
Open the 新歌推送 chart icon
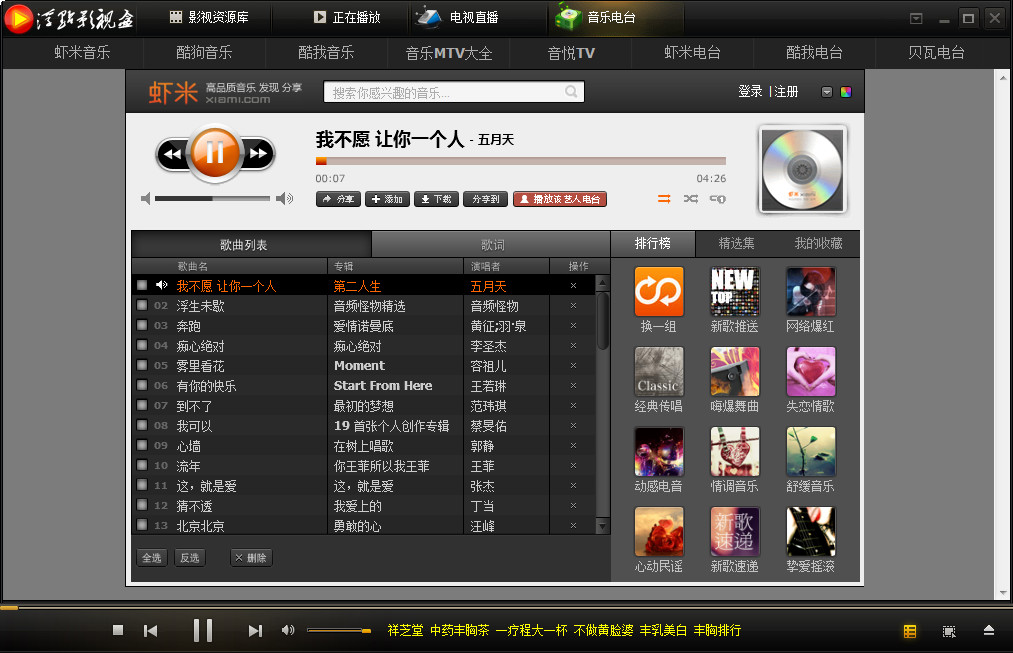(735, 291)
